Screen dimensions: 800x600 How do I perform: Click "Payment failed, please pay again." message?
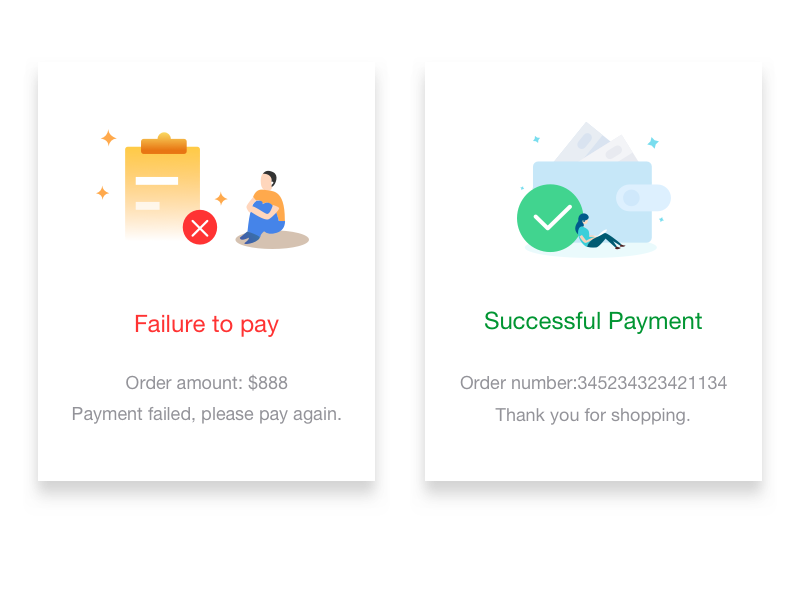pyautogui.click(x=206, y=414)
